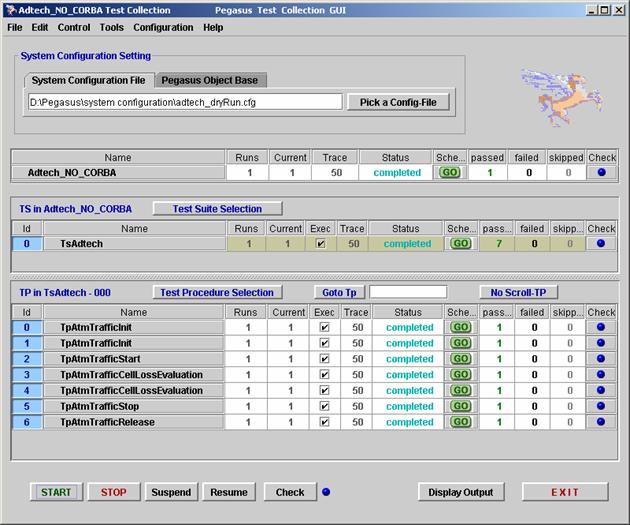This screenshot has width=630, height=525.
Task: Click completed status of Adtech_NO_CORBA
Action: point(397,173)
